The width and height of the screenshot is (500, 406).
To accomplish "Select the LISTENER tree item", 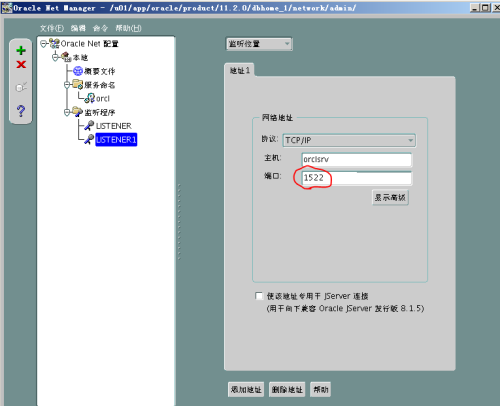I will tap(114, 126).
